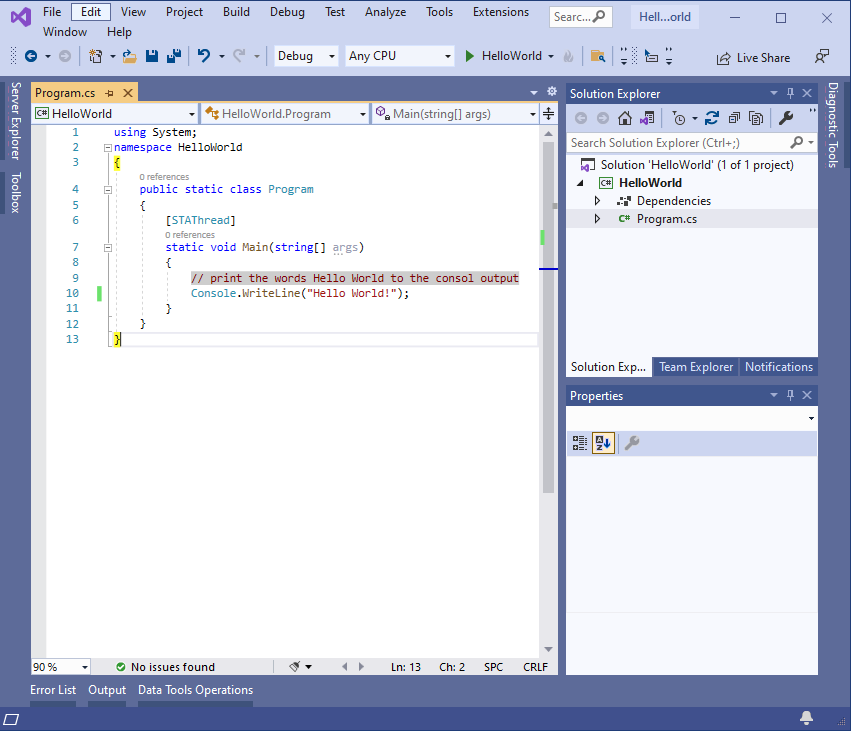Open the Output tab
Viewport: 851px width, 731px height.
[x=107, y=690]
